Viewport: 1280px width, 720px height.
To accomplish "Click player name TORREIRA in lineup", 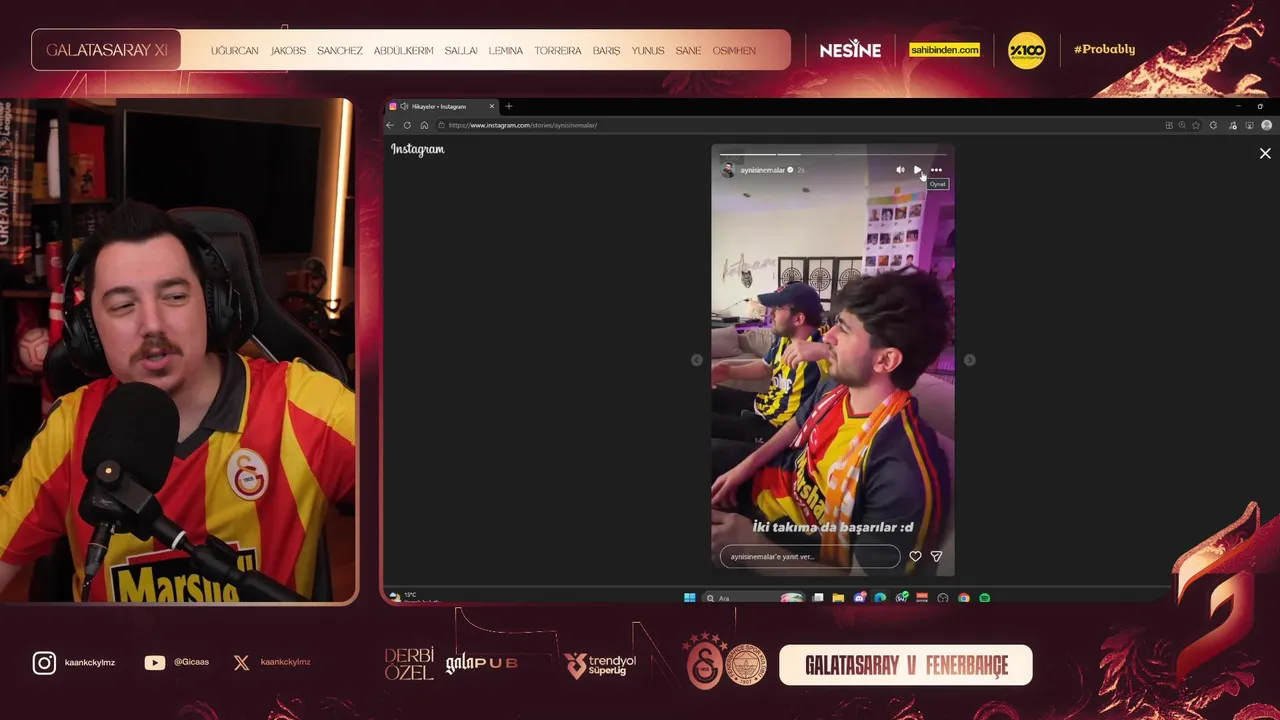I will coord(557,51).
